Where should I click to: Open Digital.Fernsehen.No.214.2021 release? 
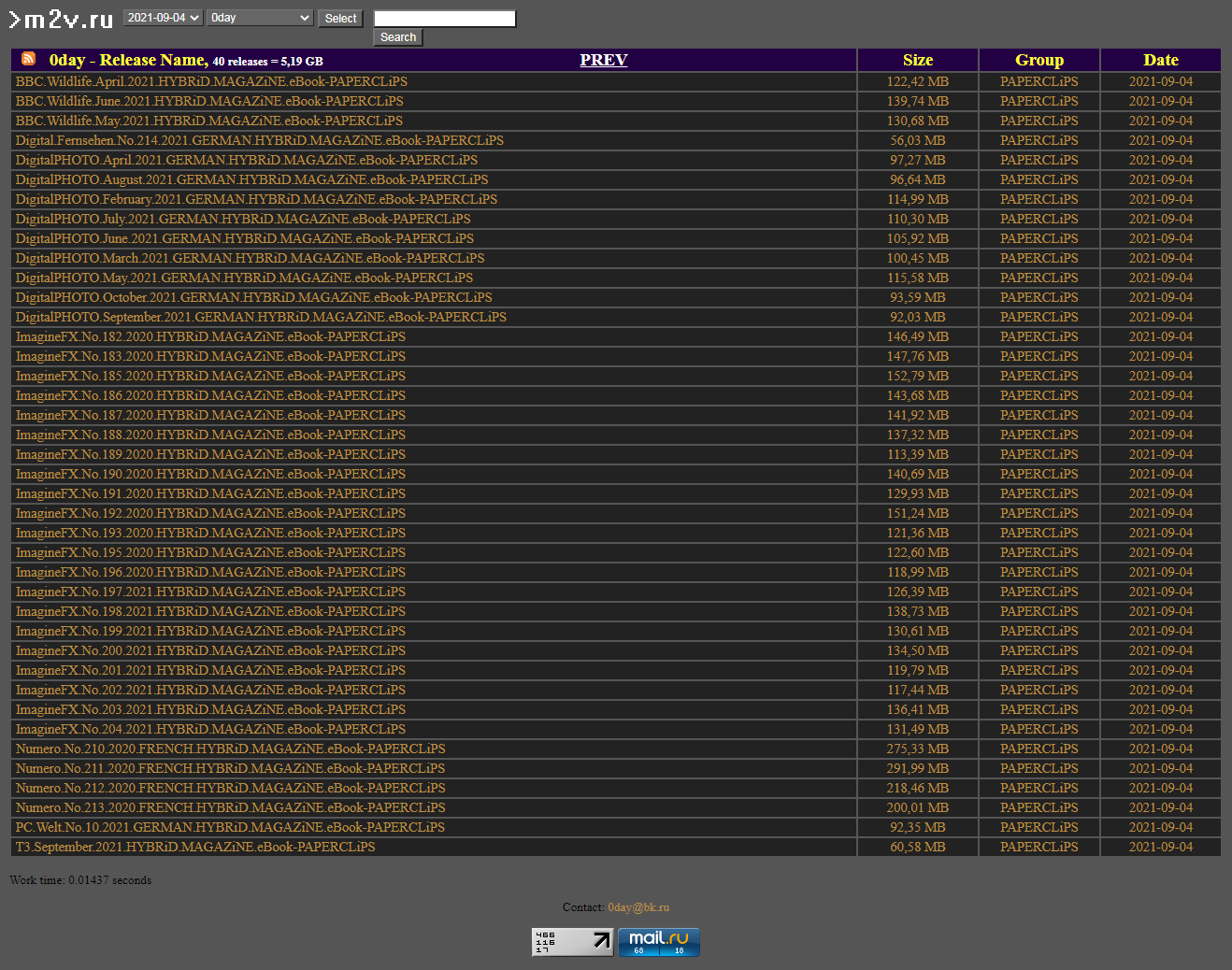point(260,140)
